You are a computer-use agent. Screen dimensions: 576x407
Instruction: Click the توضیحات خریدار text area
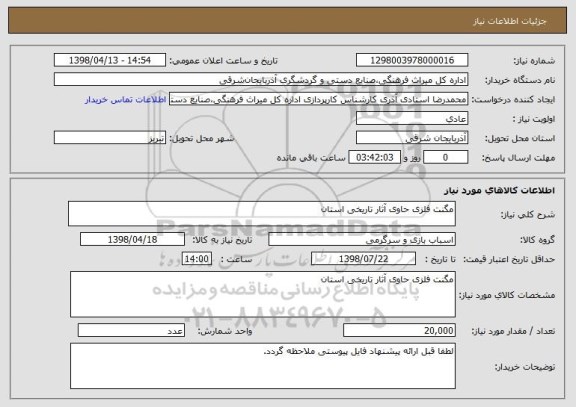263,366
